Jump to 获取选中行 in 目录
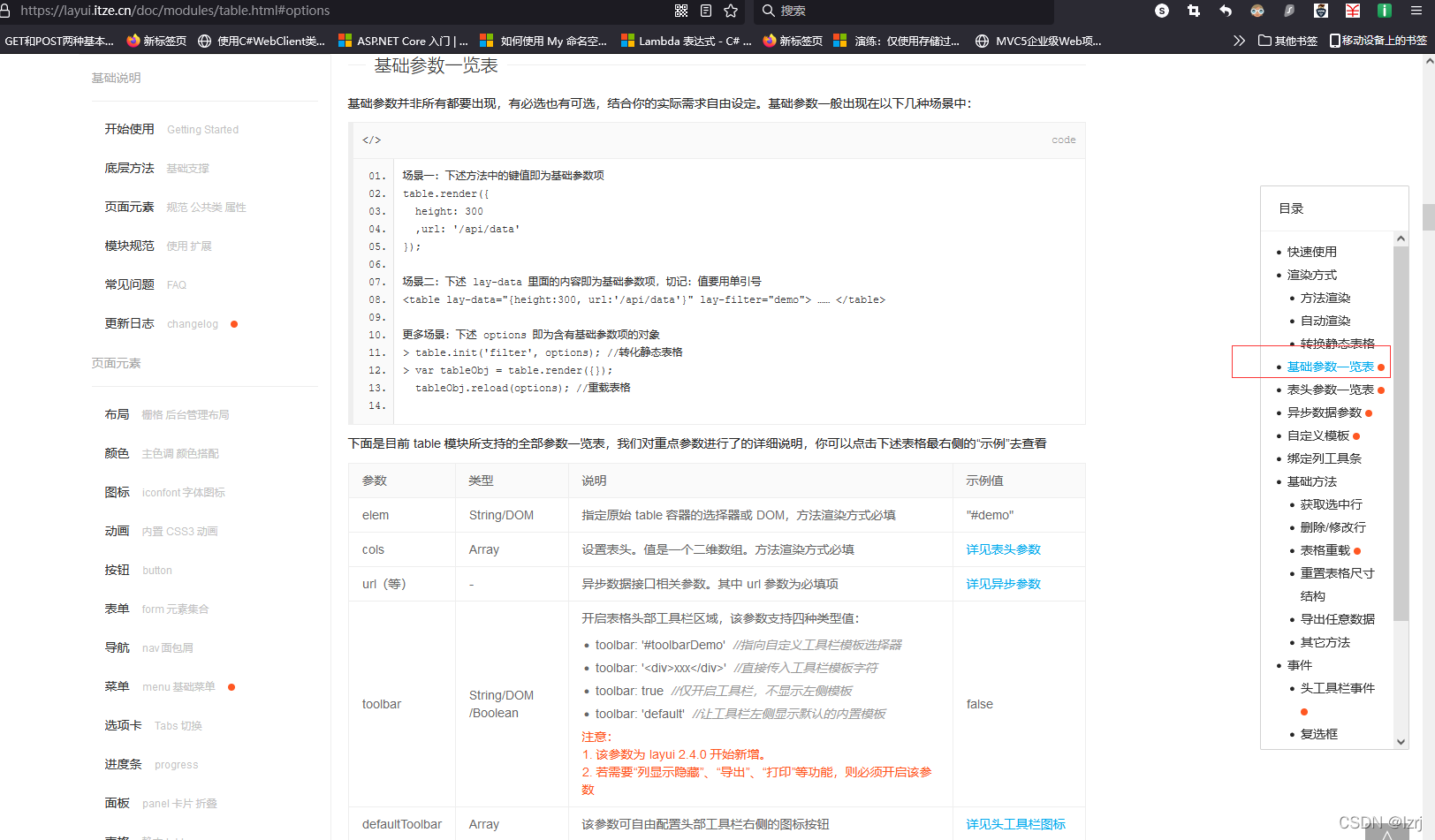The width and height of the screenshot is (1435, 840). (x=1331, y=504)
